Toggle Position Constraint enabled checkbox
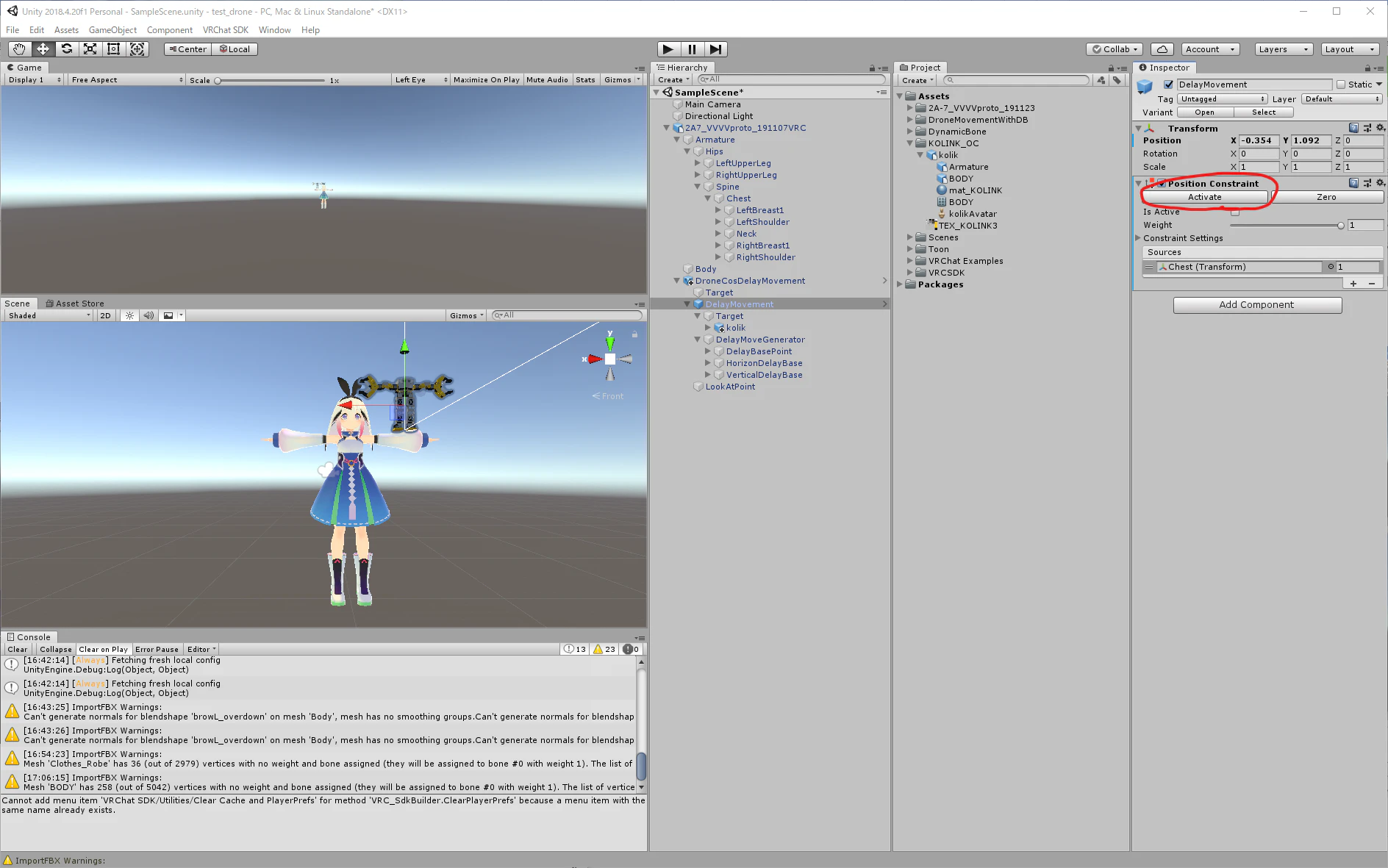 click(x=1162, y=183)
